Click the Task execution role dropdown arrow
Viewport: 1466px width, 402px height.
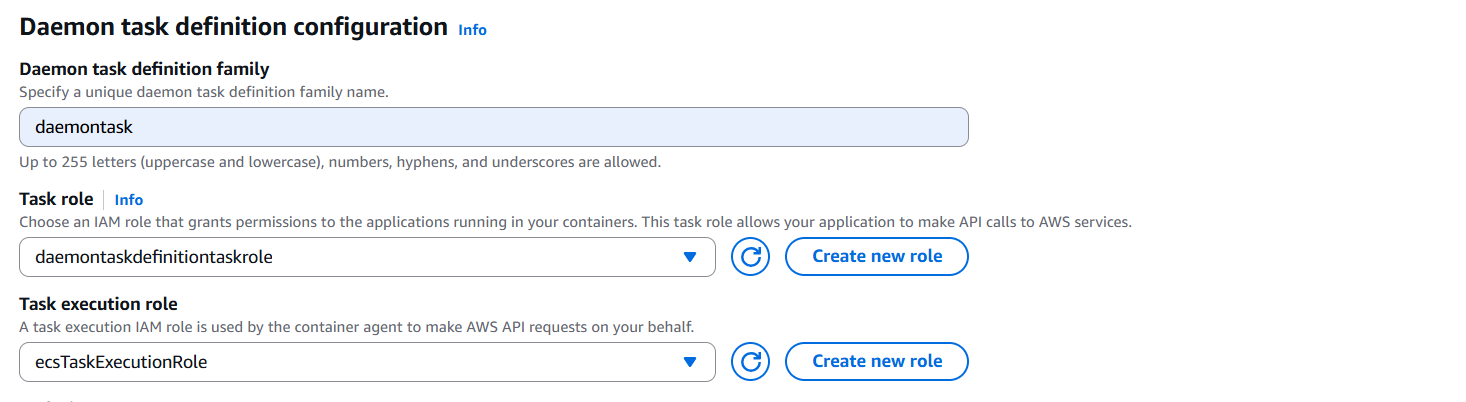click(689, 362)
